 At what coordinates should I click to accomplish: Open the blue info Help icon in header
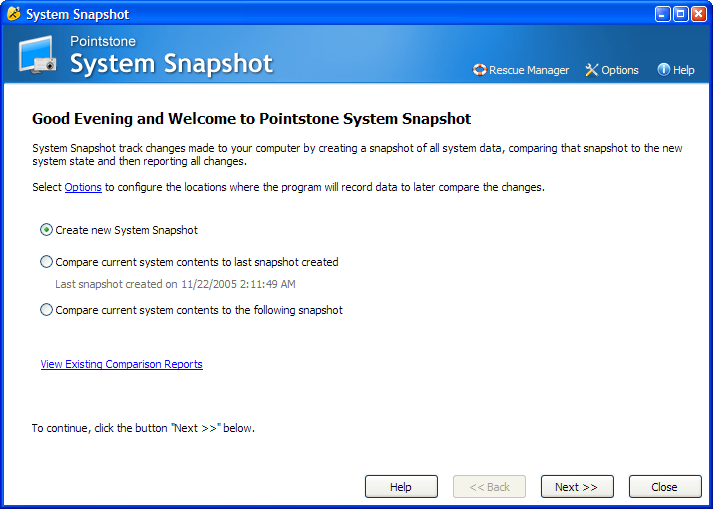(663, 70)
